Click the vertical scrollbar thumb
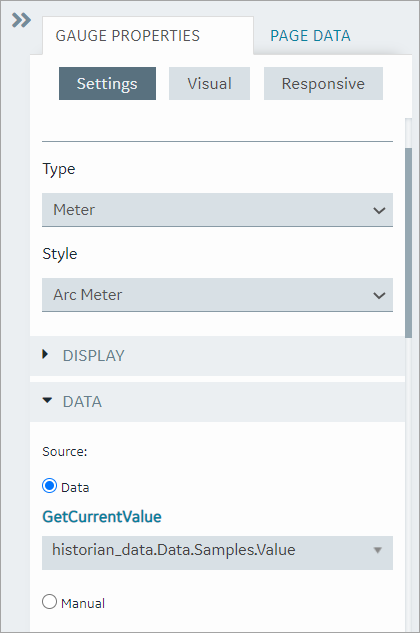The width and height of the screenshot is (420, 633). tap(409, 243)
